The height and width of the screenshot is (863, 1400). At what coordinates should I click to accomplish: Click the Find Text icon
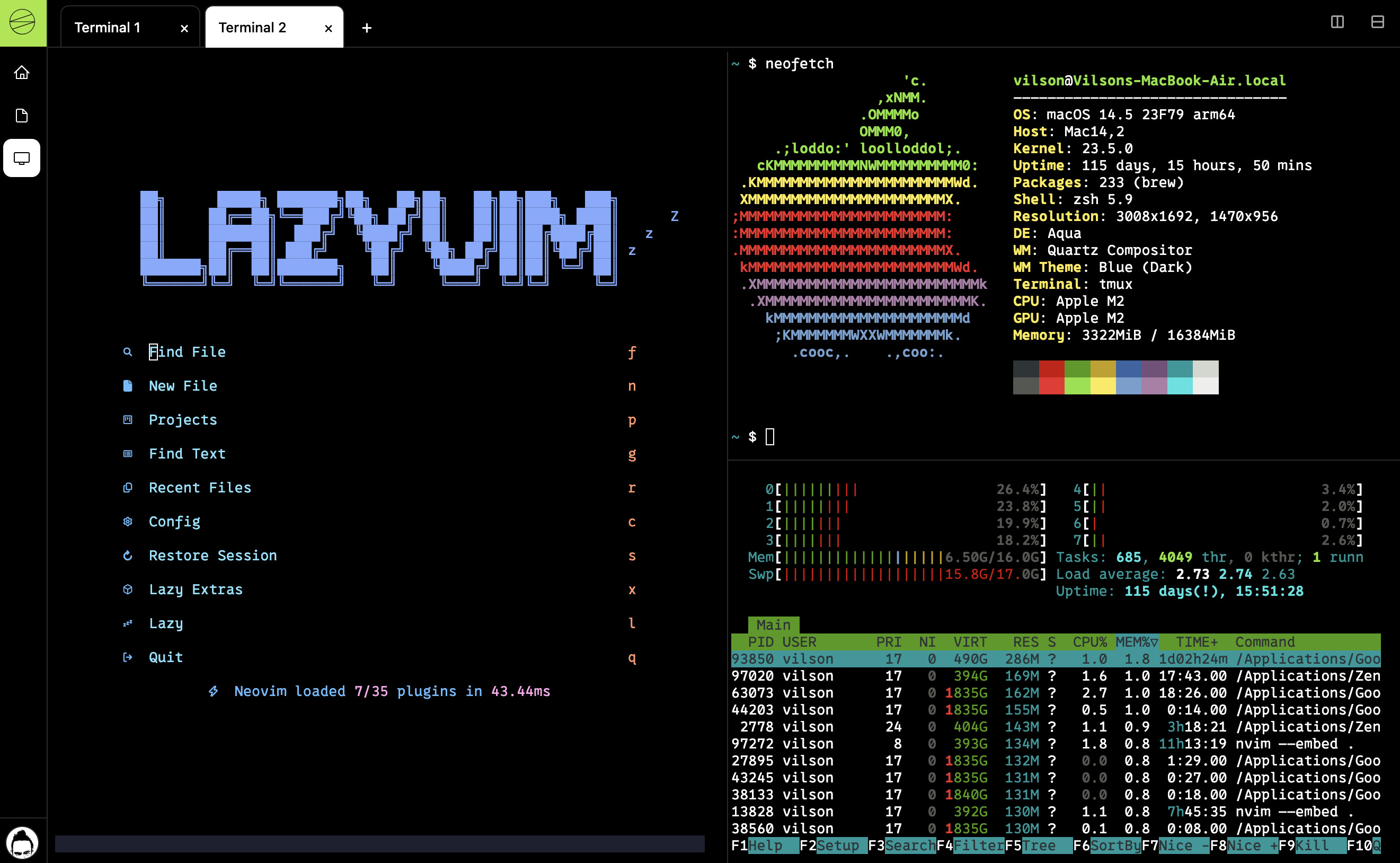tap(128, 454)
